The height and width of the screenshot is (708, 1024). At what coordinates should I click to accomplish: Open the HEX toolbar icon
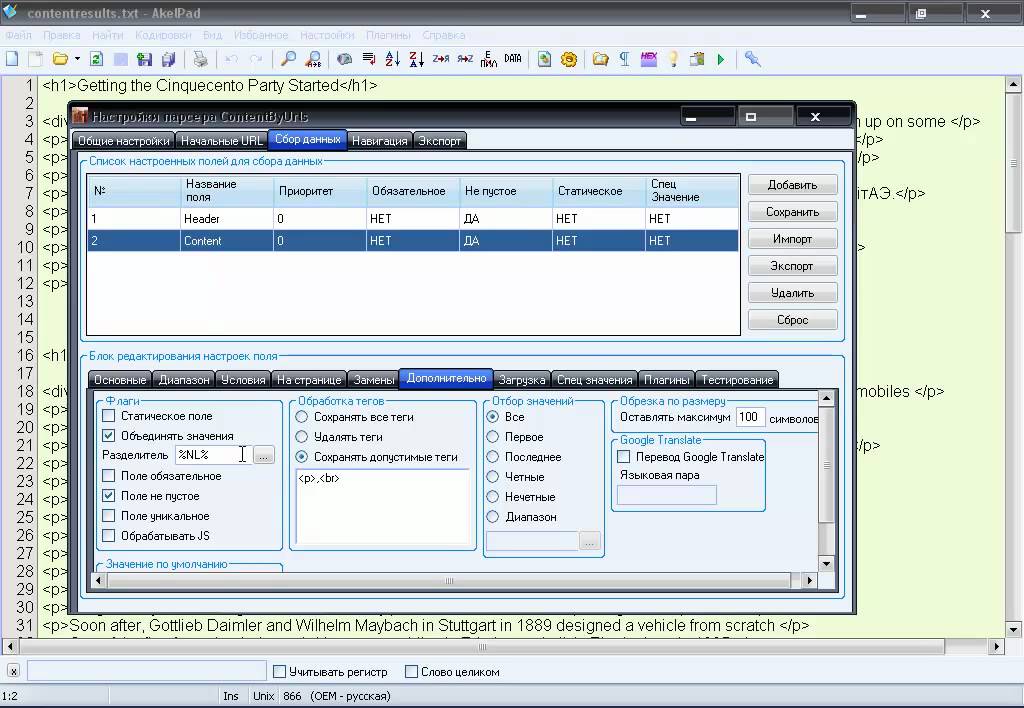click(648, 59)
